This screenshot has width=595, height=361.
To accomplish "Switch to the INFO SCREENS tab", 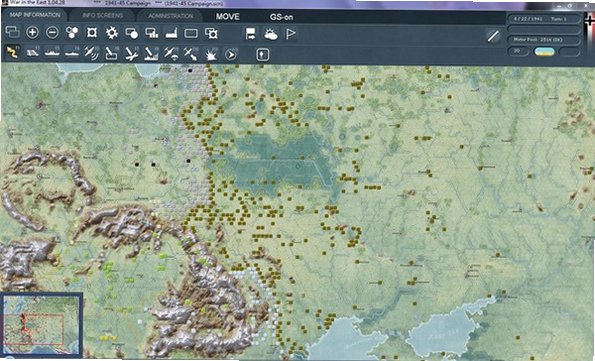I will pyautogui.click(x=102, y=16).
